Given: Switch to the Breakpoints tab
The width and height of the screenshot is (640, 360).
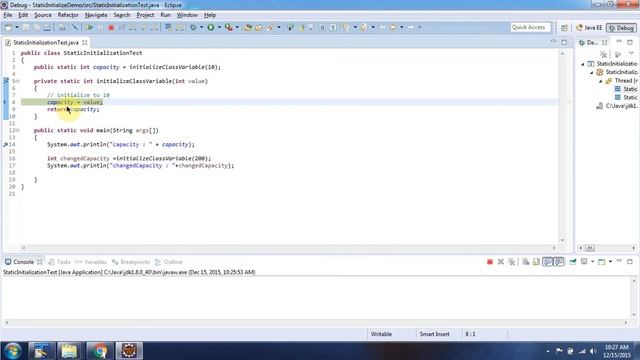Looking at the screenshot, I should tap(131, 262).
